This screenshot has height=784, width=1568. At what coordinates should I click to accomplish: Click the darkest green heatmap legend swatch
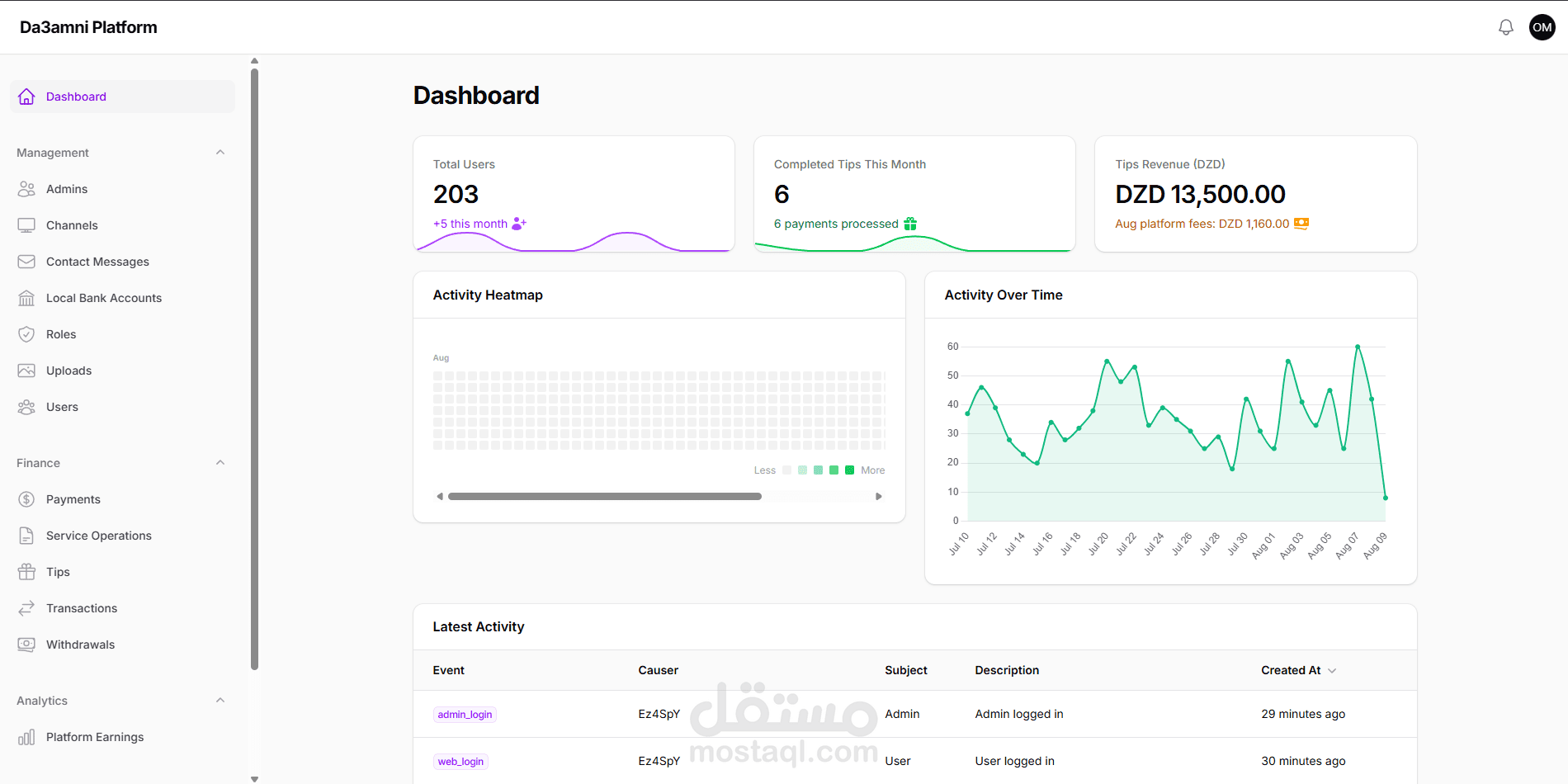coord(849,470)
